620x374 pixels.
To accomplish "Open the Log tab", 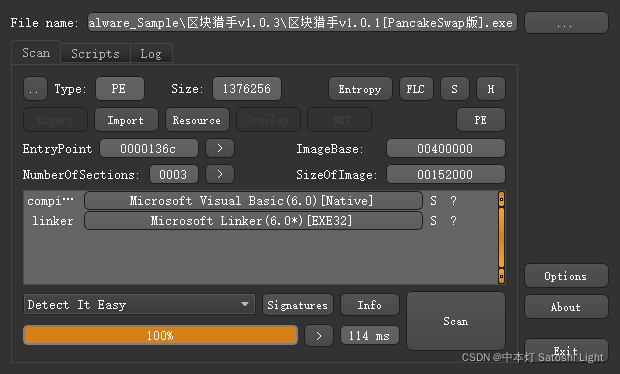I will [x=151, y=54].
